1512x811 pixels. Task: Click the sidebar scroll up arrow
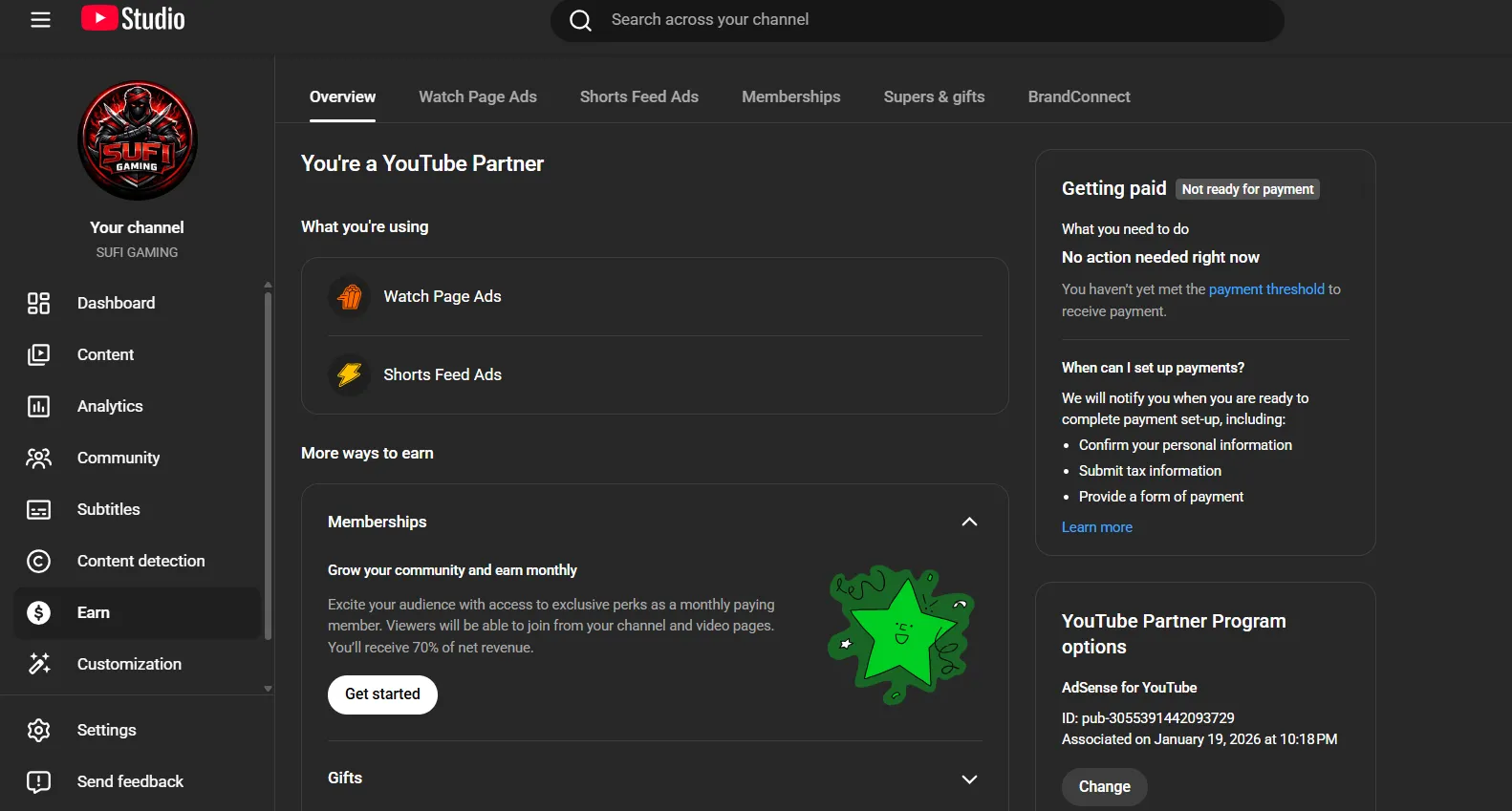click(268, 285)
